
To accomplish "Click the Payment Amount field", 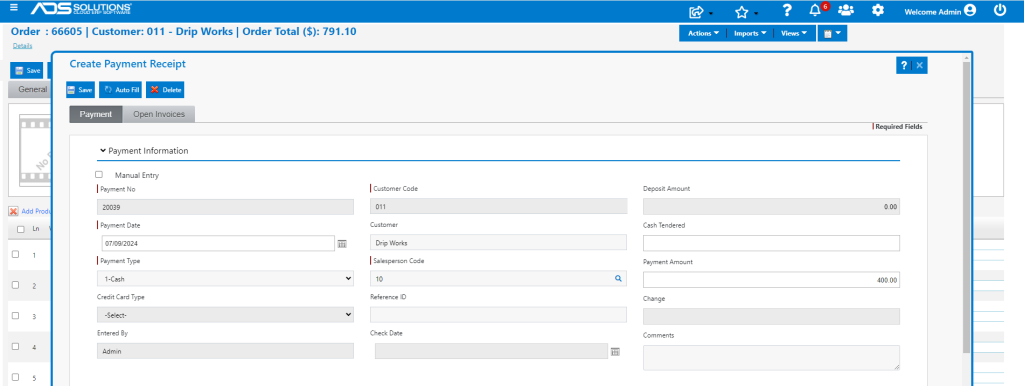I will 771,280.
